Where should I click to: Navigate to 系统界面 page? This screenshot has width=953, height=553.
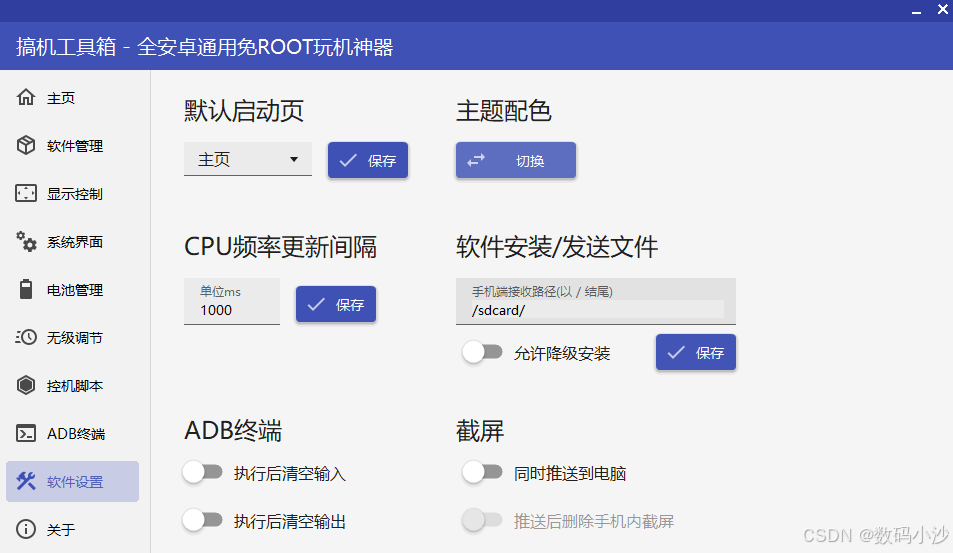72,241
